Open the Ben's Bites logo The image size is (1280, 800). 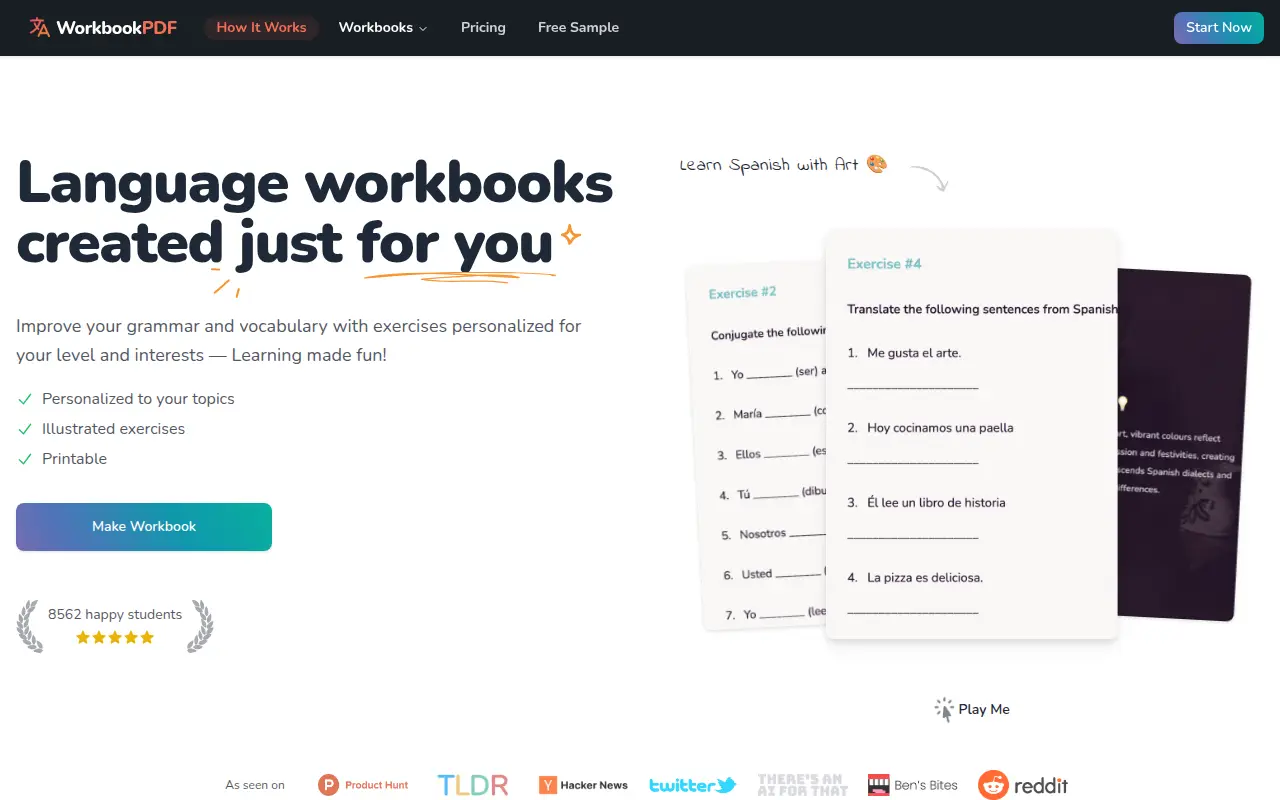(912, 785)
